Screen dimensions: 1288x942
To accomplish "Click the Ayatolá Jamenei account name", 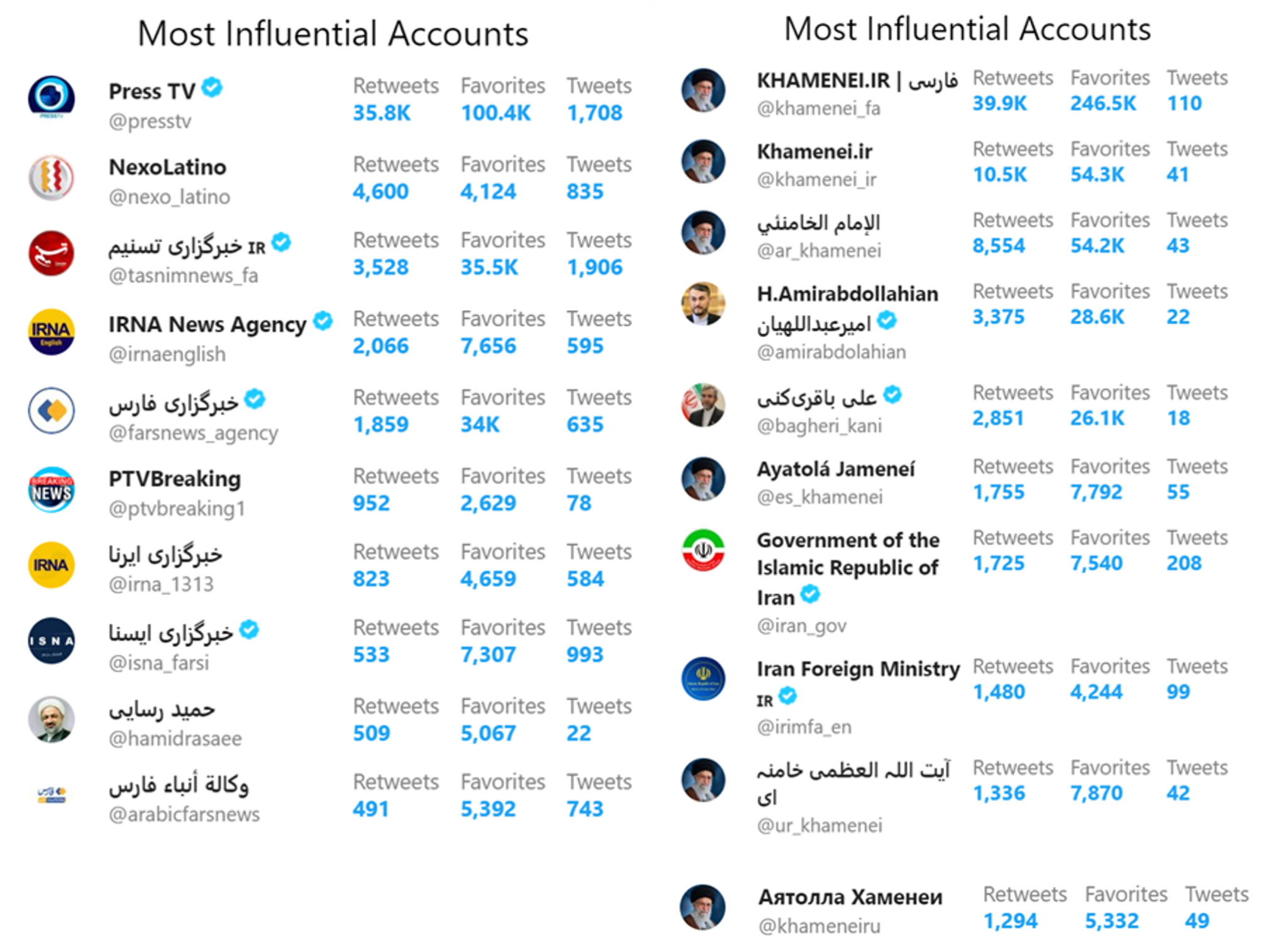I will coord(836,469).
